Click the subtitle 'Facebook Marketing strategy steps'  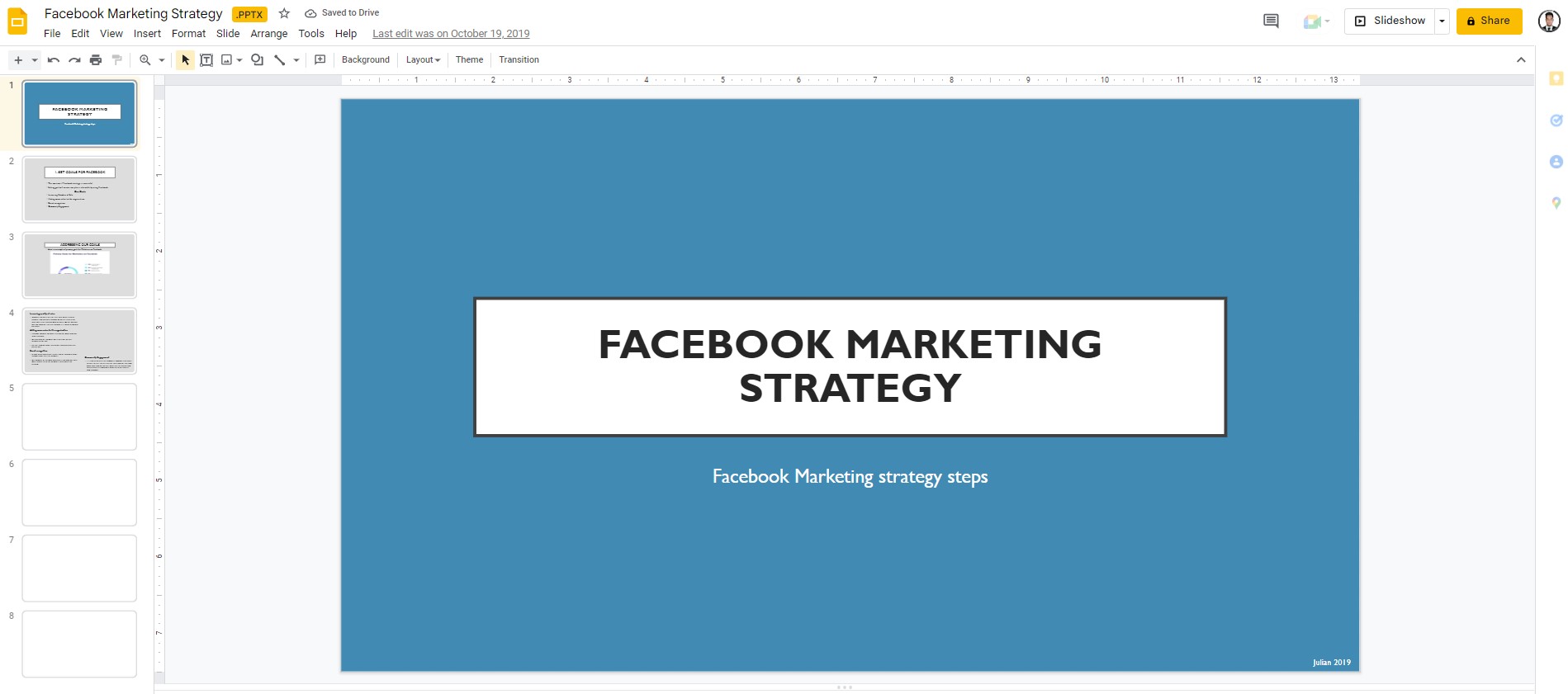(850, 477)
